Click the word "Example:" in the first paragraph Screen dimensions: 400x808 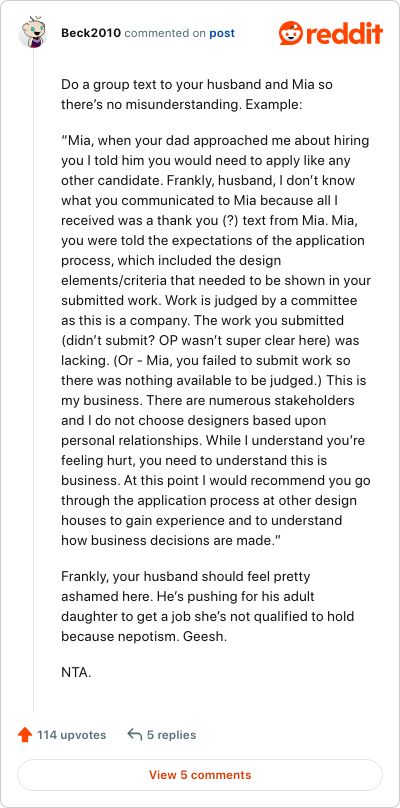pyautogui.click(x=274, y=105)
